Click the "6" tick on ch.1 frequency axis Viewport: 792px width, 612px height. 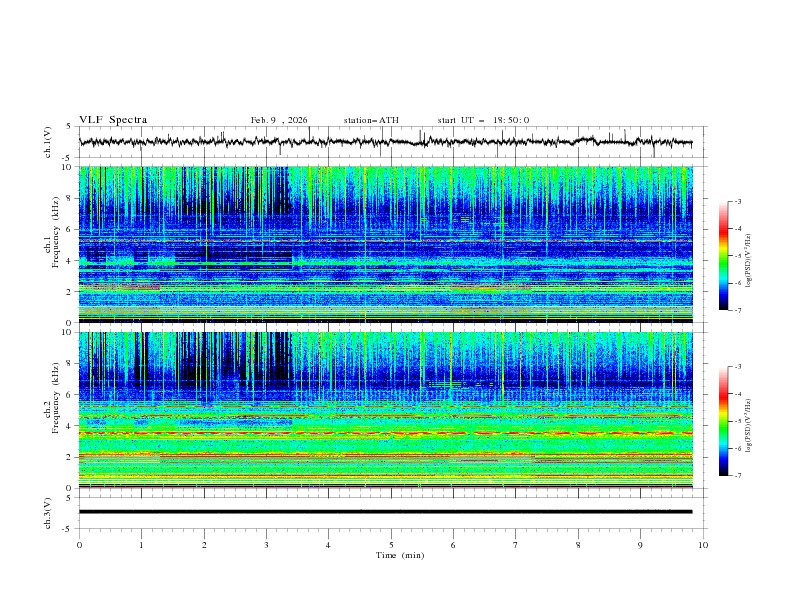69,229
